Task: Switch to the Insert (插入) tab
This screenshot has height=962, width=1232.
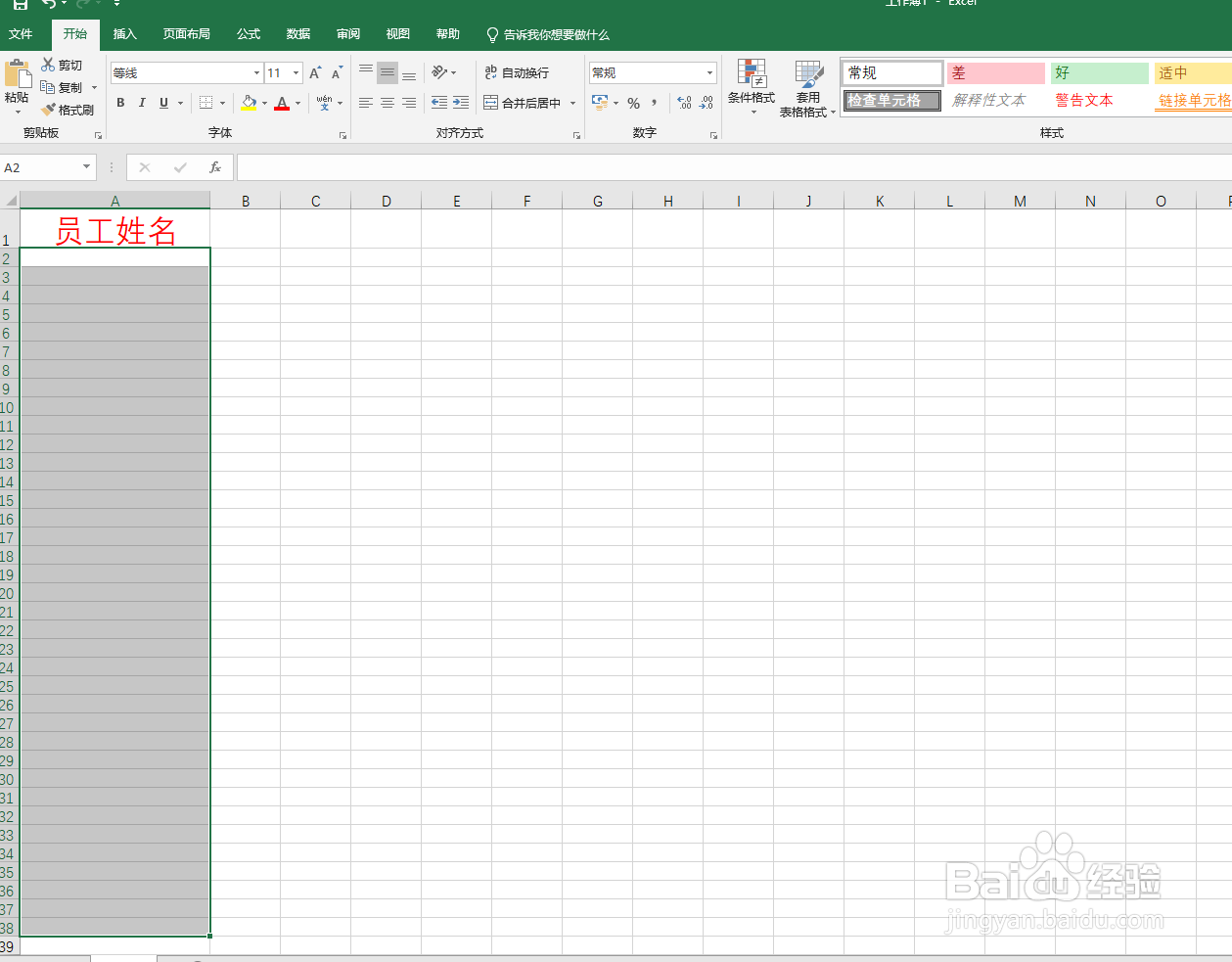Action: pos(125,34)
